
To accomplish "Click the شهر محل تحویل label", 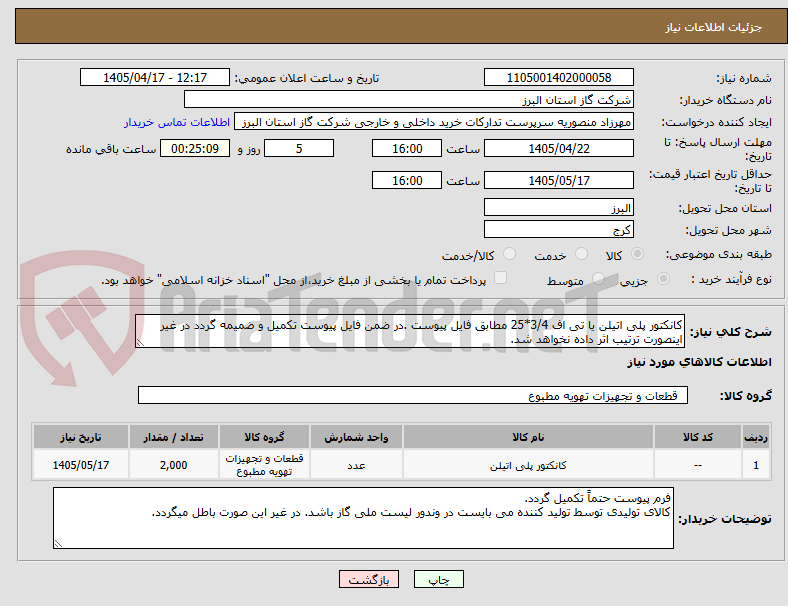I will (x=729, y=230).
